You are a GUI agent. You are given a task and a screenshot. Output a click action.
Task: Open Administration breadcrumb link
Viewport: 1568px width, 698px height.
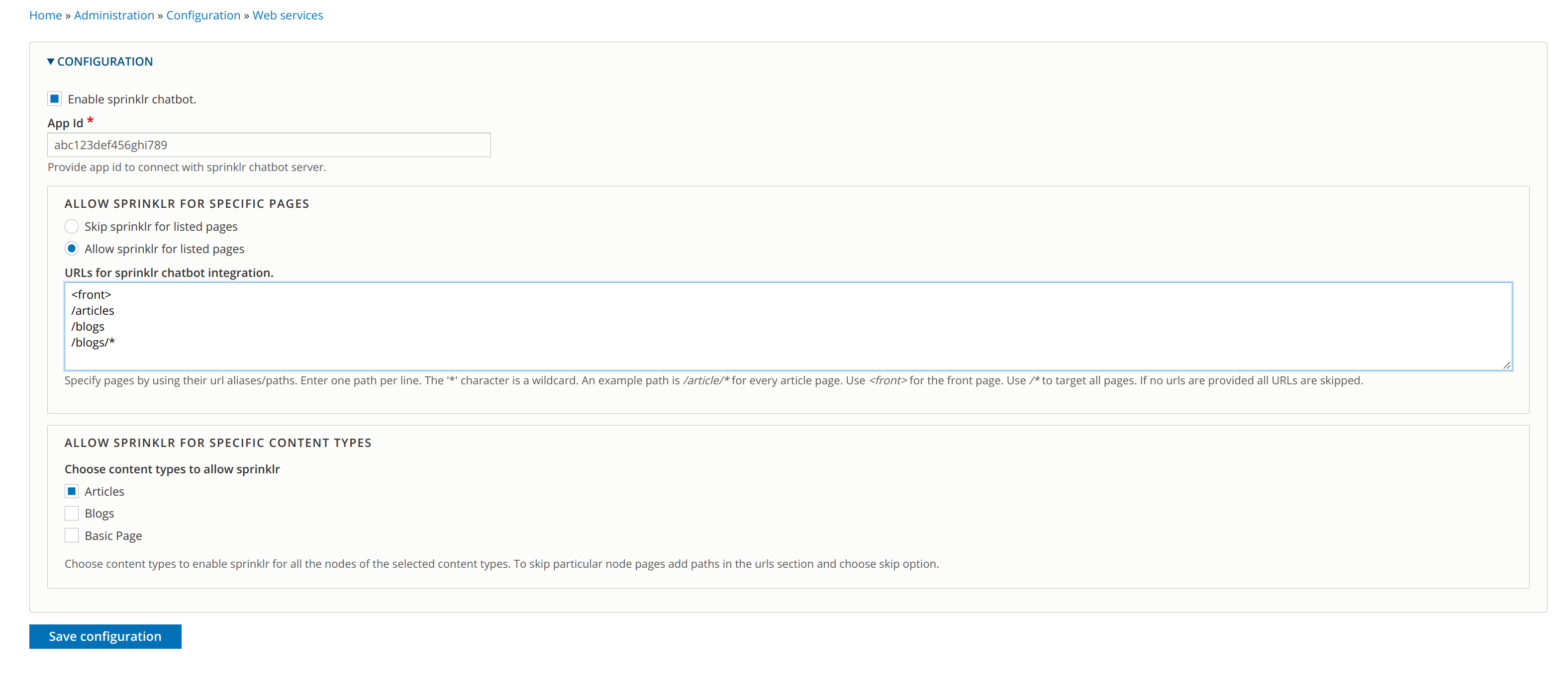click(x=114, y=15)
